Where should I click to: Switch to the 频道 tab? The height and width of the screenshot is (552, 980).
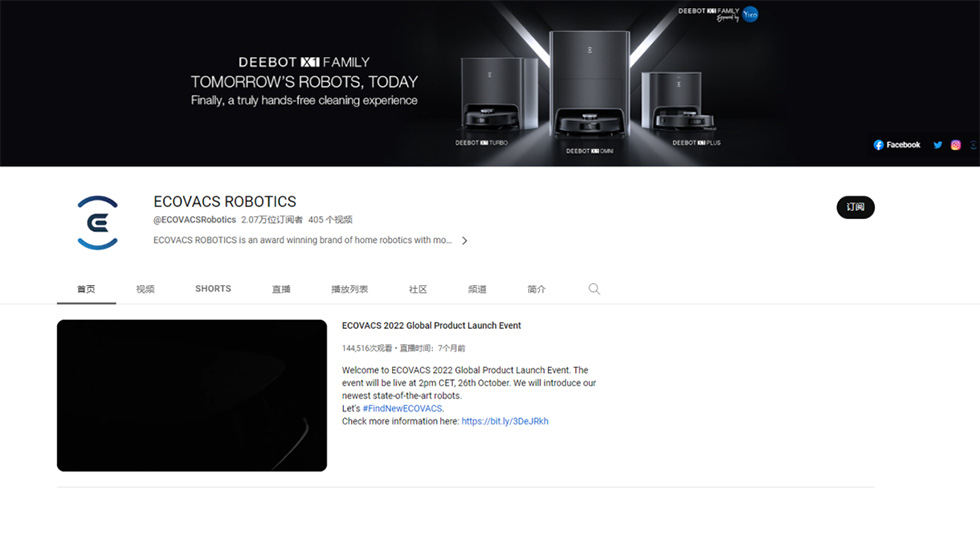477,289
